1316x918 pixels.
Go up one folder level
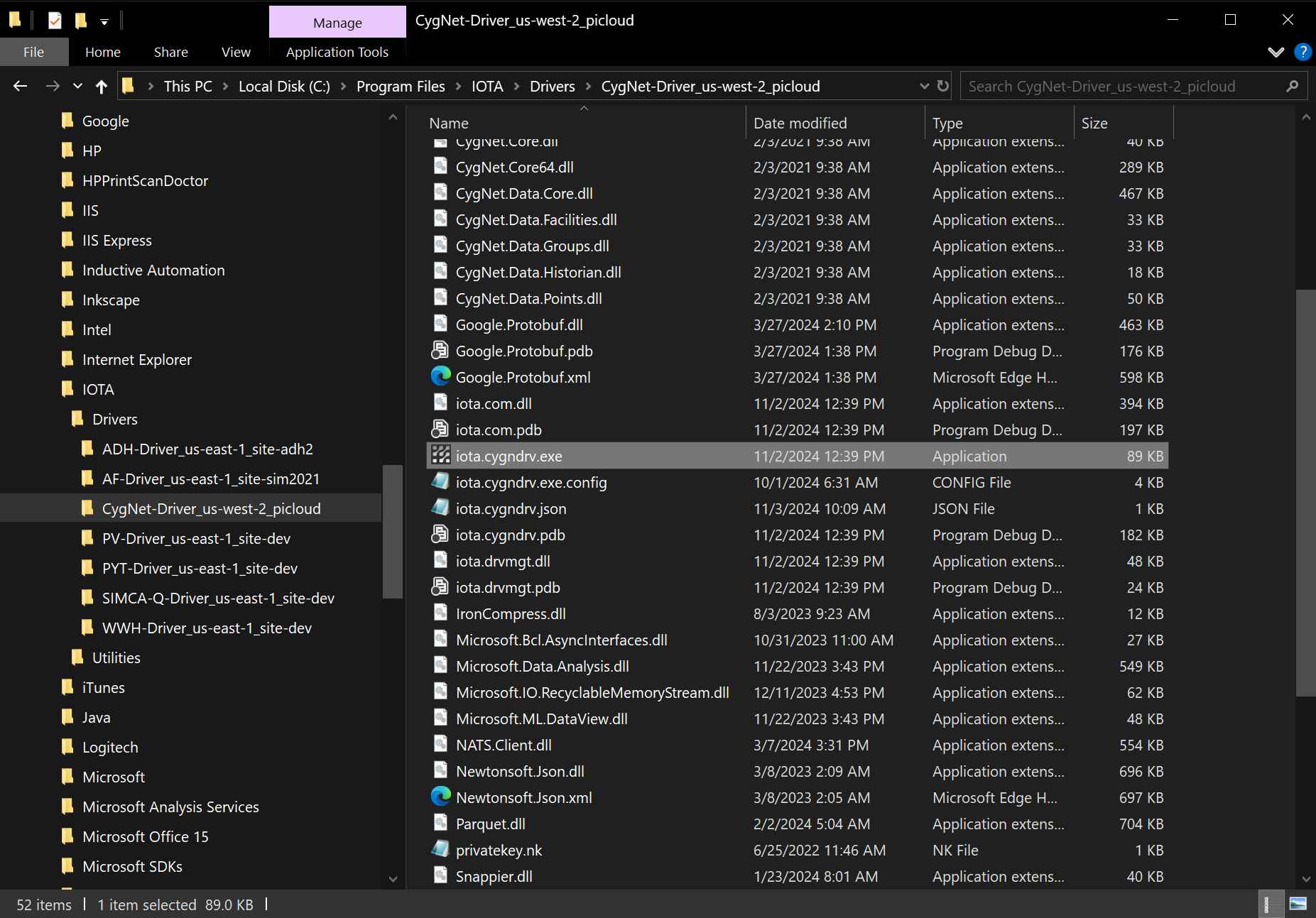[102, 86]
